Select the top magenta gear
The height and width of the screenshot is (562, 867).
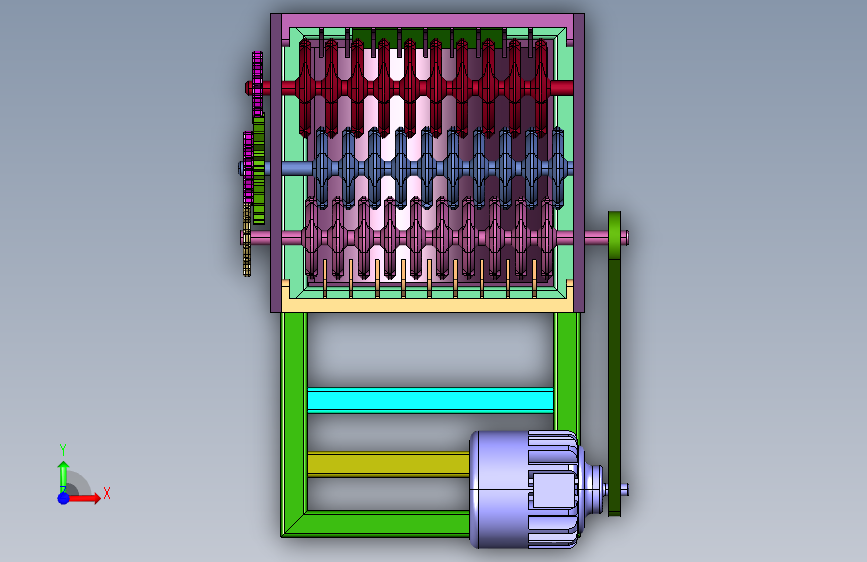click(257, 86)
